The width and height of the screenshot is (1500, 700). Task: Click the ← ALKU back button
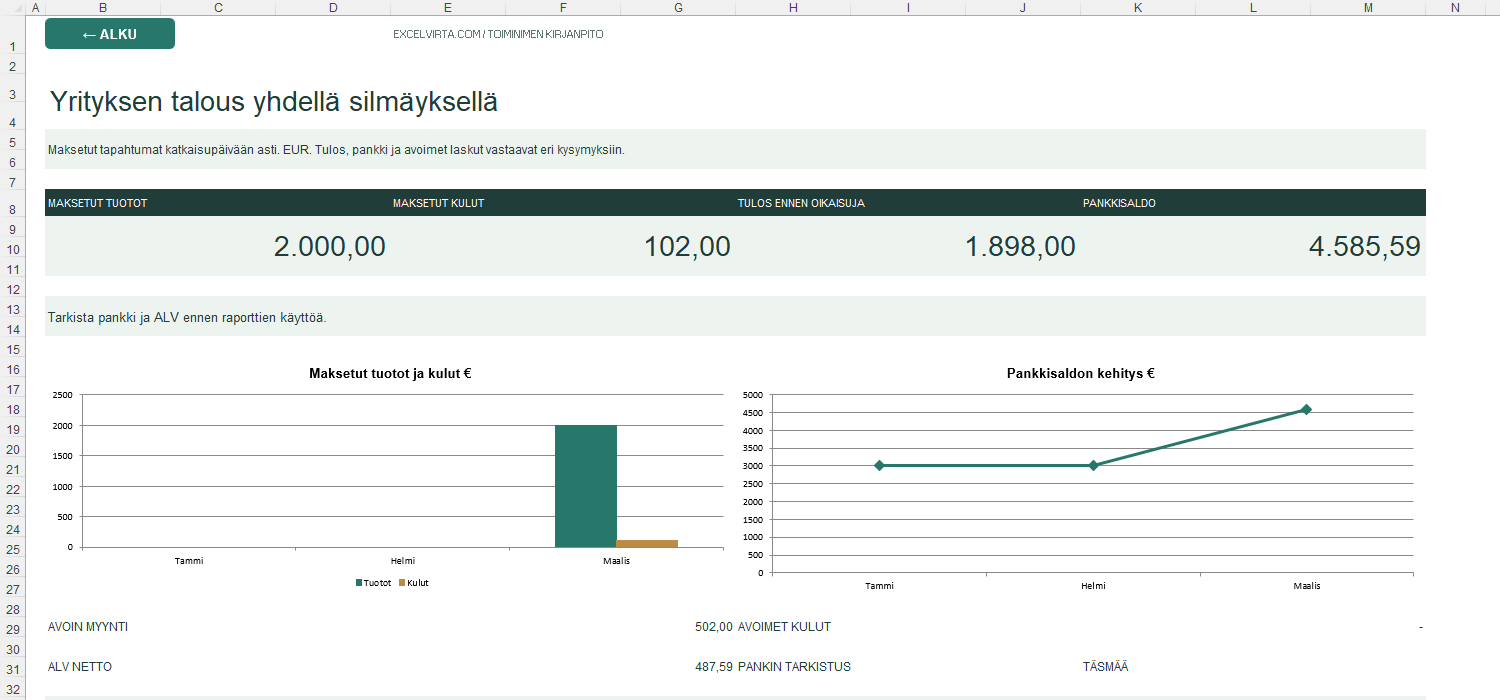click(x=110, y=34)
